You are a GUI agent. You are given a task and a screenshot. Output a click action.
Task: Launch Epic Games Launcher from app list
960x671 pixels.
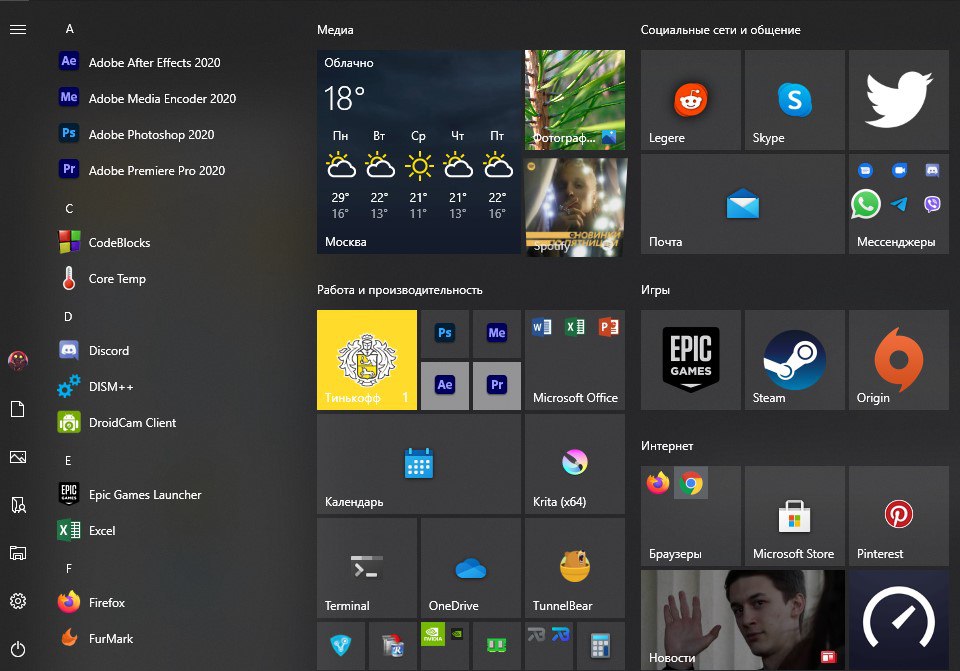point(130,495)
